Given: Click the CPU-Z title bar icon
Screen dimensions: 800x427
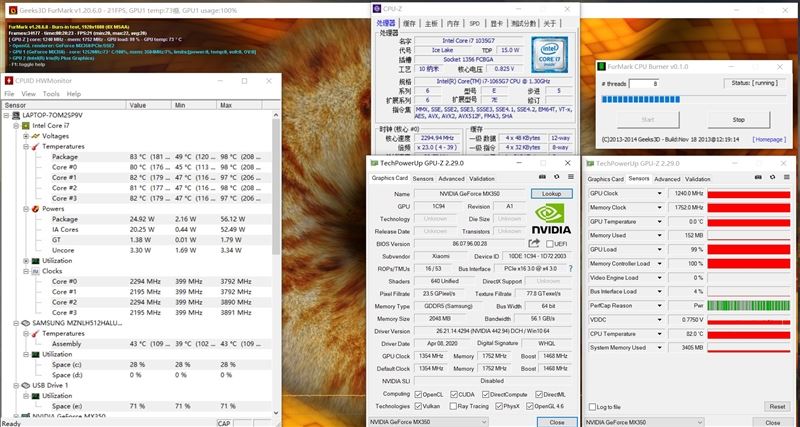Looking at the screenshot, I should tap(377, 9).
